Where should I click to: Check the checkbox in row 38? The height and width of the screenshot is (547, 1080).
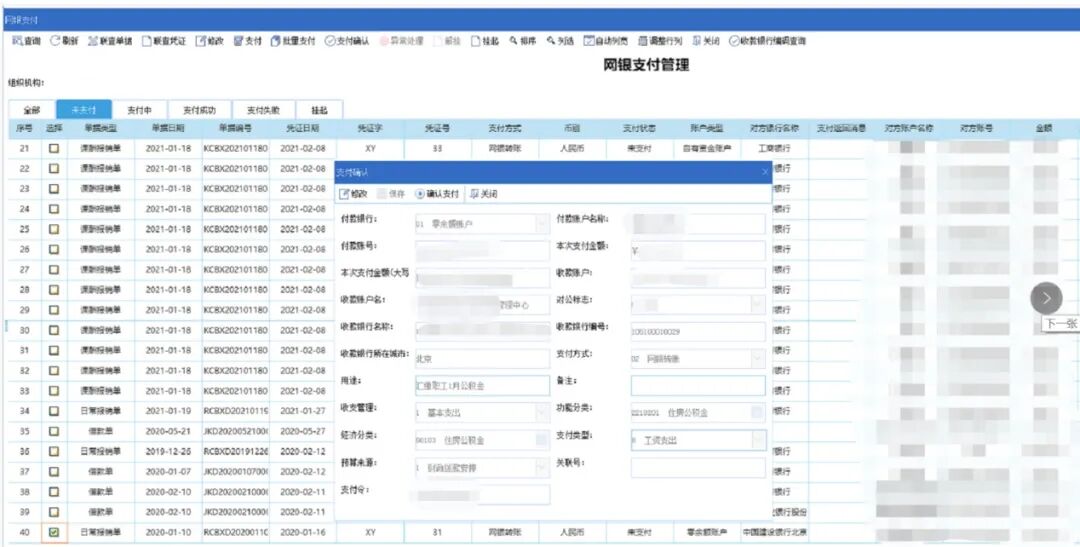tap(54, 492)
